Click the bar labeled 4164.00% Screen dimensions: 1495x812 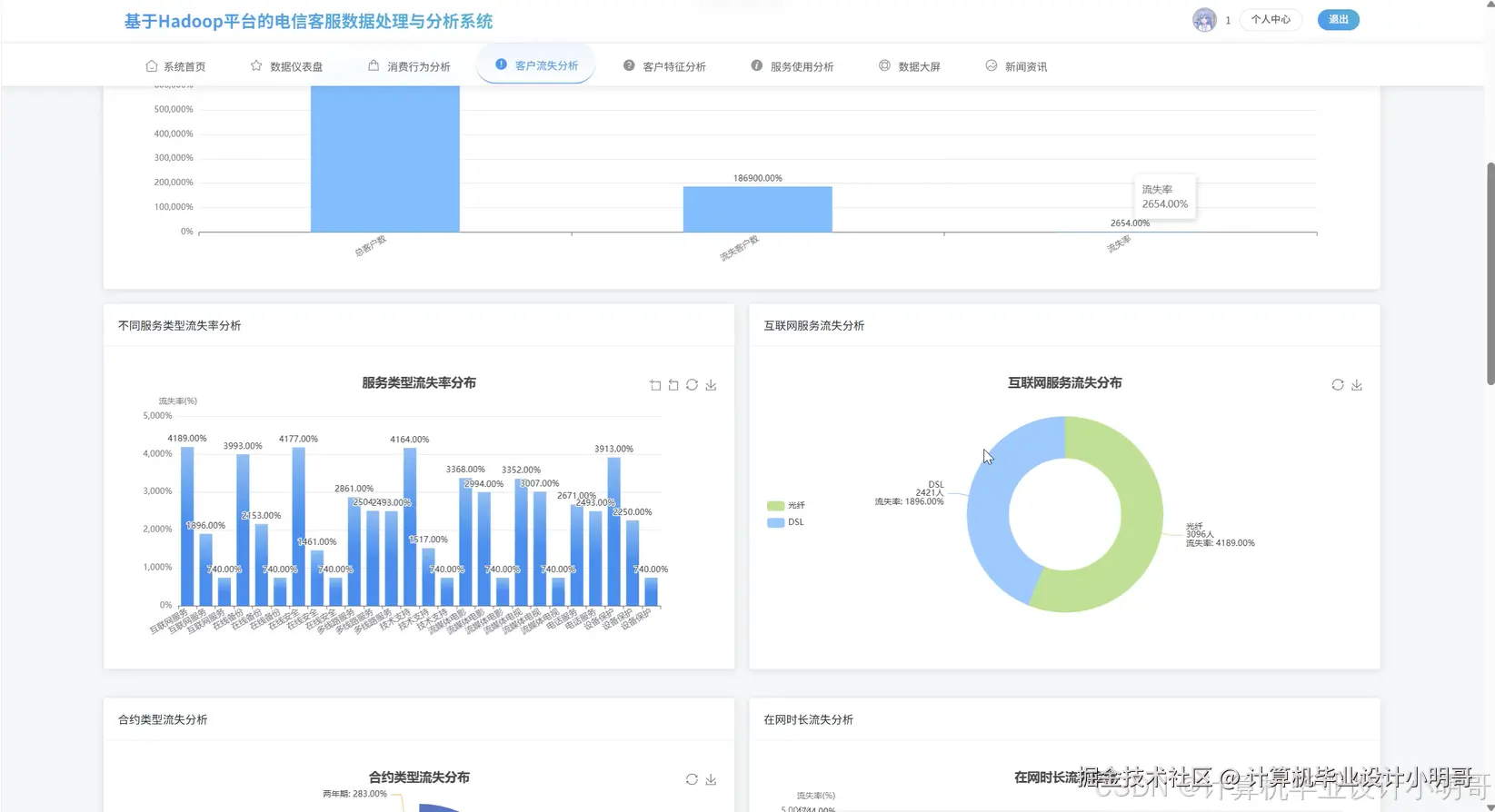410,527
